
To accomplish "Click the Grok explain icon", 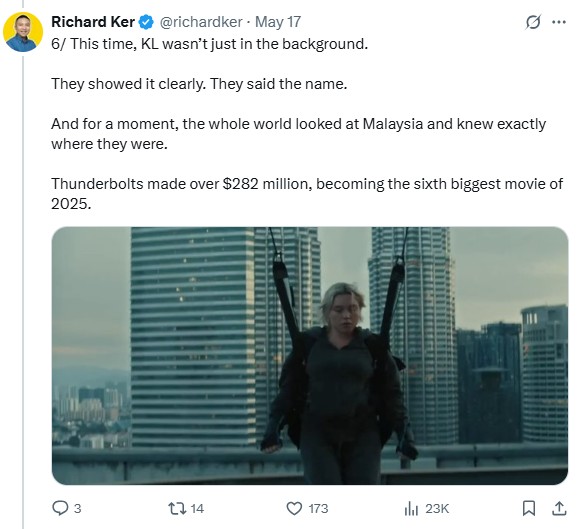I will [533, 22].
